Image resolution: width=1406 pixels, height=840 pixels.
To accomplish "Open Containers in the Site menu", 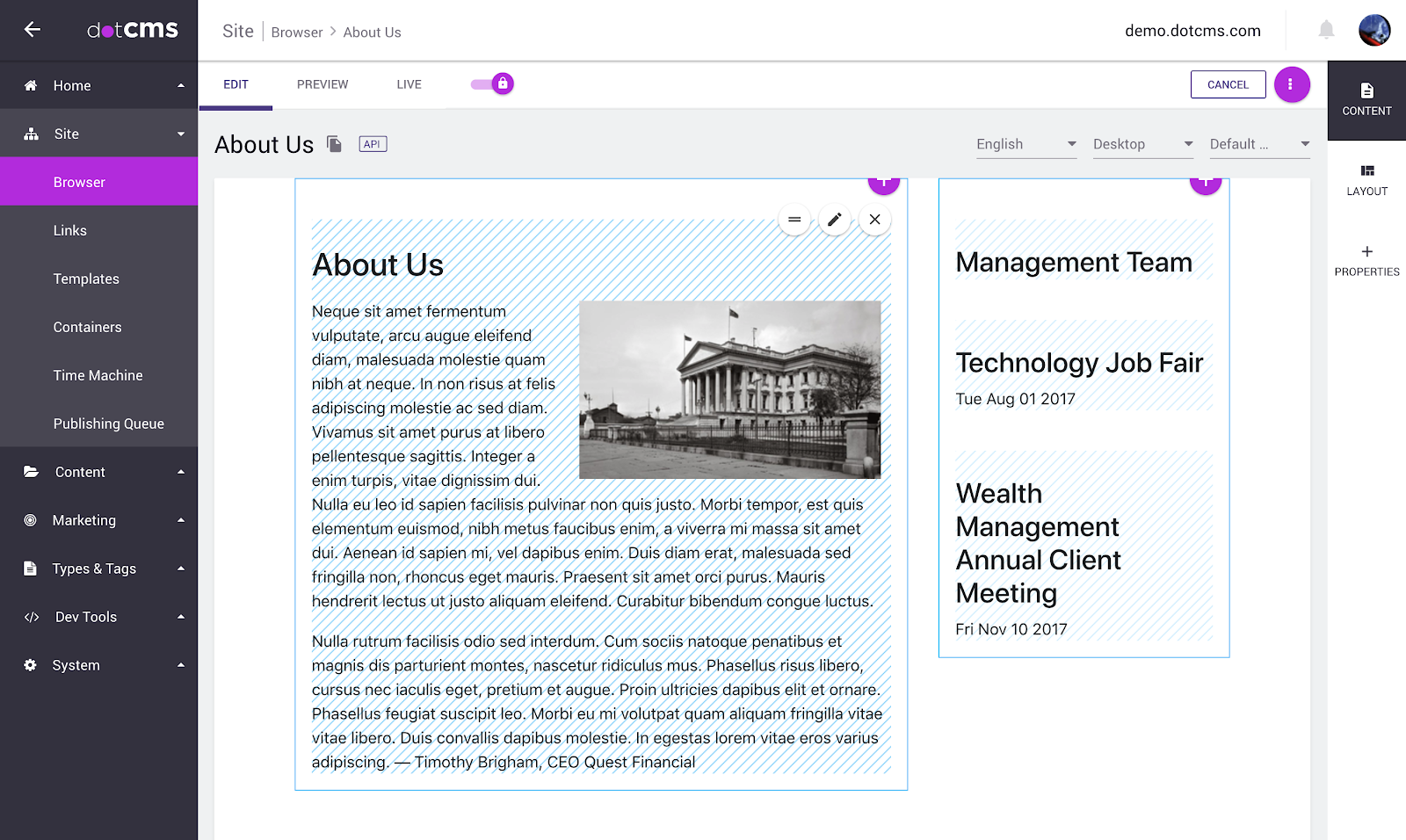I will [x=98, y=327].
